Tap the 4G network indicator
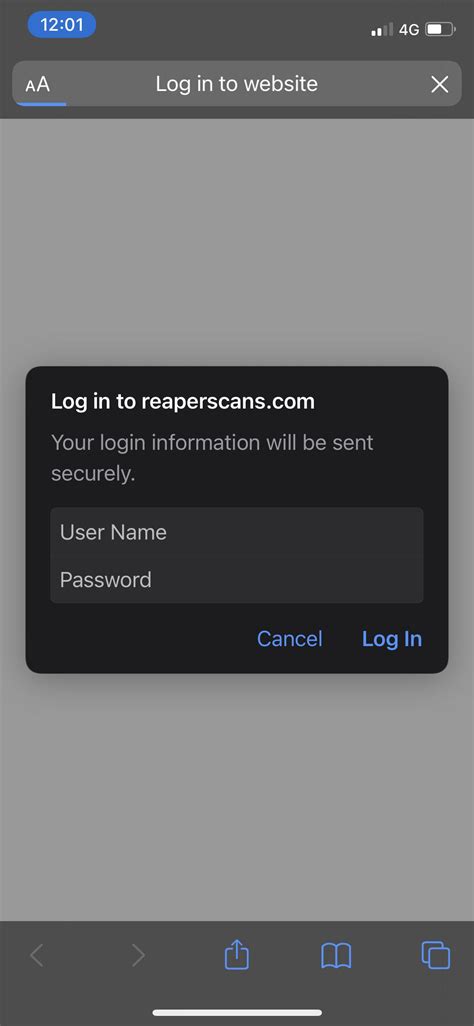Image resolution: width=474 pixels, height=1026 pixels. 409,29
